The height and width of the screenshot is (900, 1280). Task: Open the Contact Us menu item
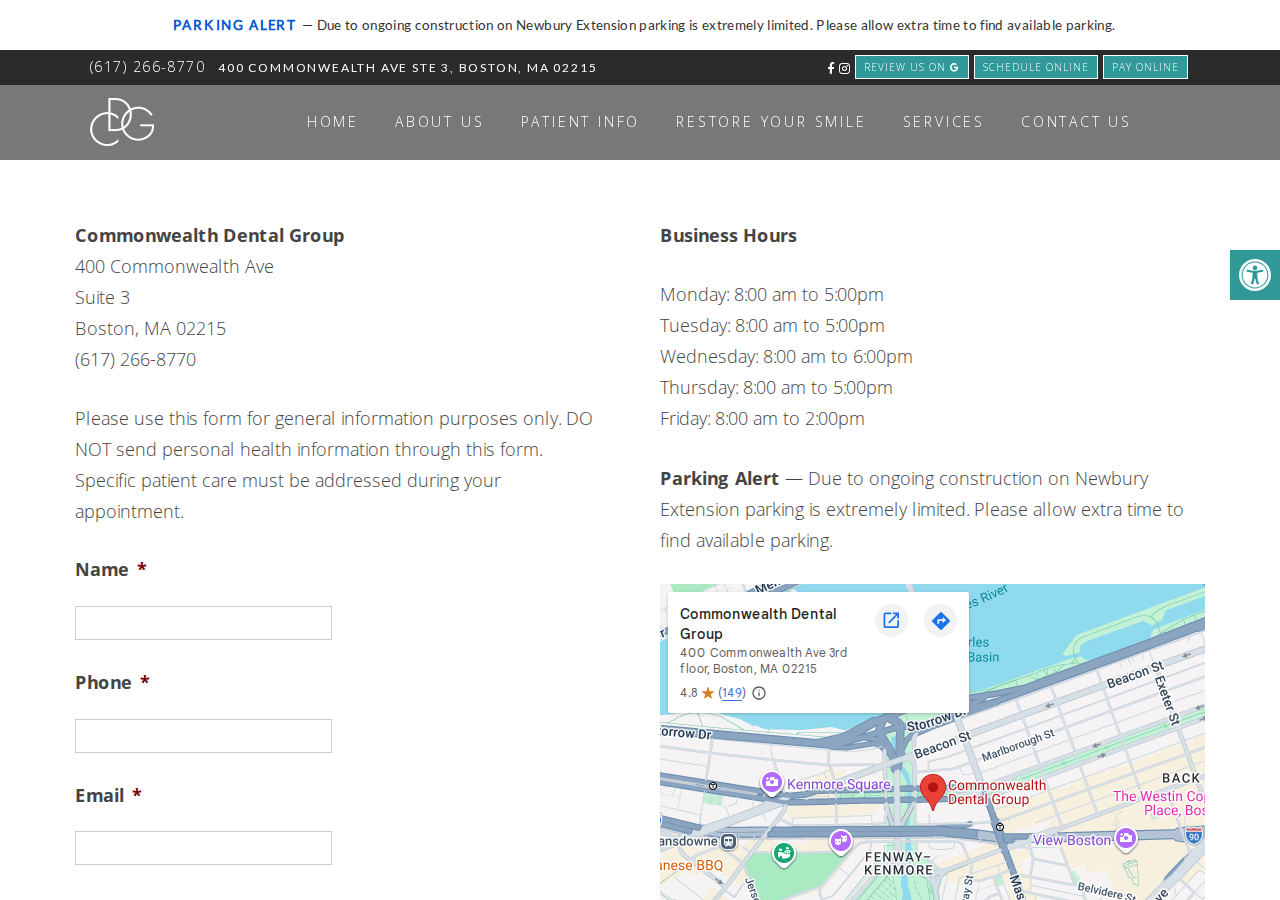point(1076,122)
